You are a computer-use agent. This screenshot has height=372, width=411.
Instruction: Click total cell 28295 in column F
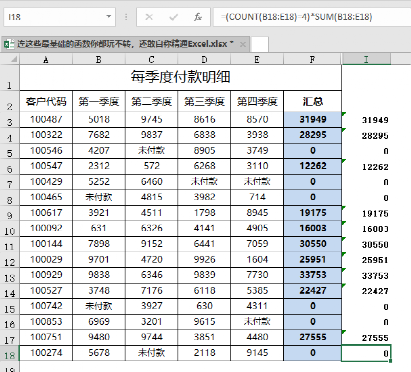(312, 135)
